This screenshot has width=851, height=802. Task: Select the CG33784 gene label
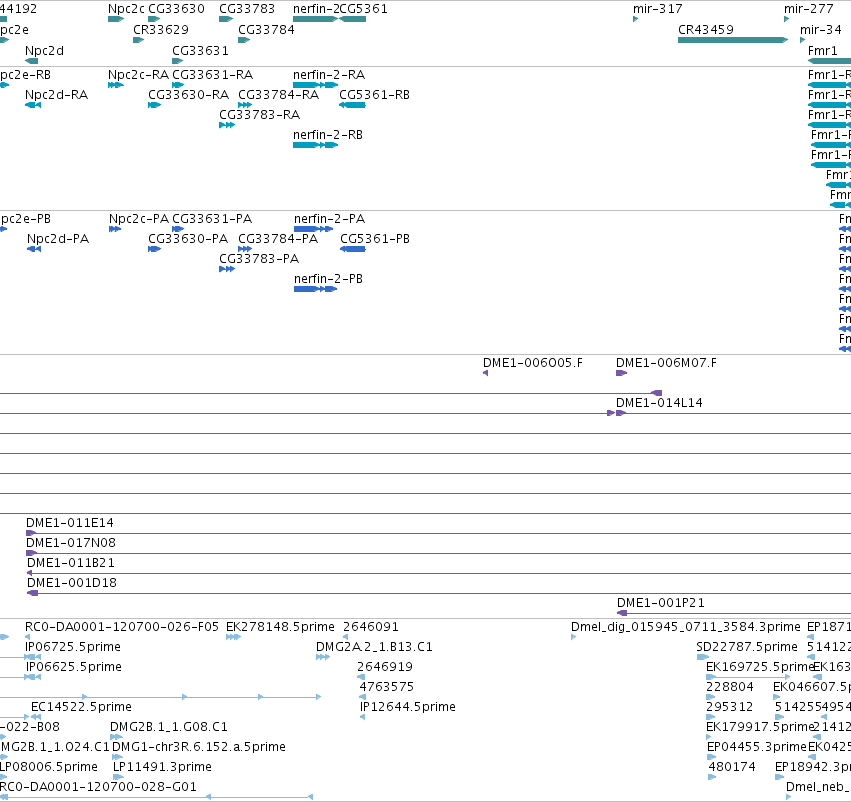coord(266,29)
